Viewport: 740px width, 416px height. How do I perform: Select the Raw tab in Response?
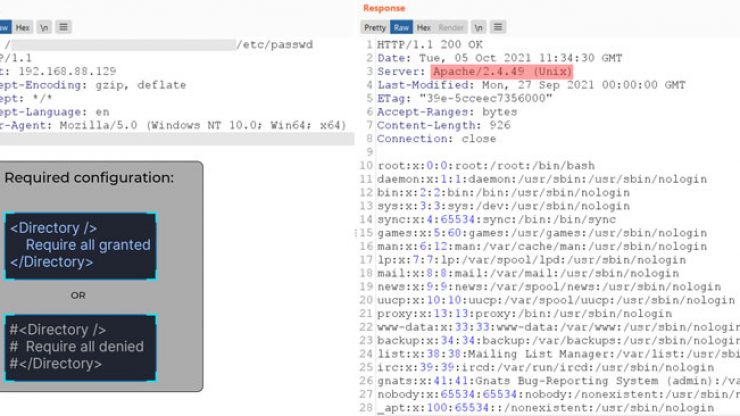tap(401, 27)
